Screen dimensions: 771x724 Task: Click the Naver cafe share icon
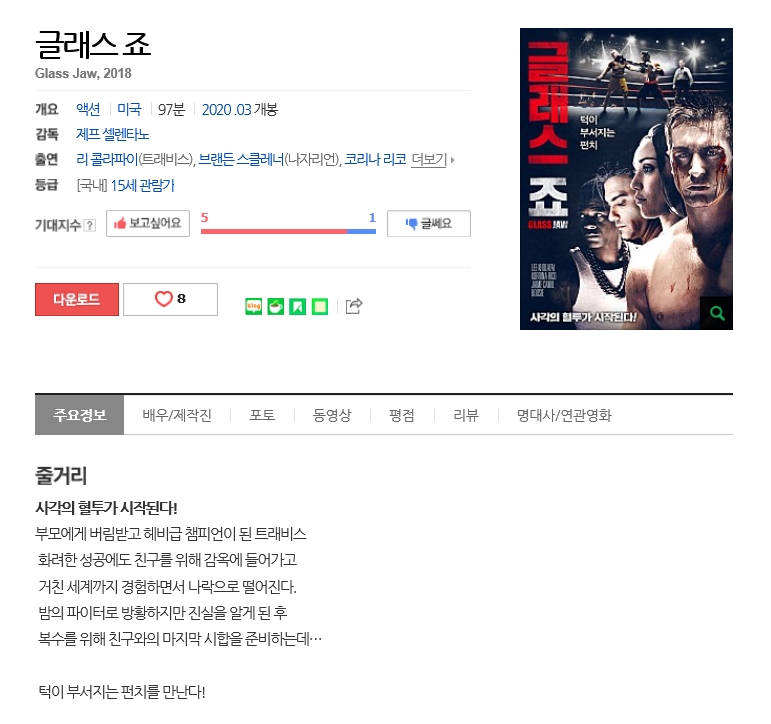click(275, 306)
